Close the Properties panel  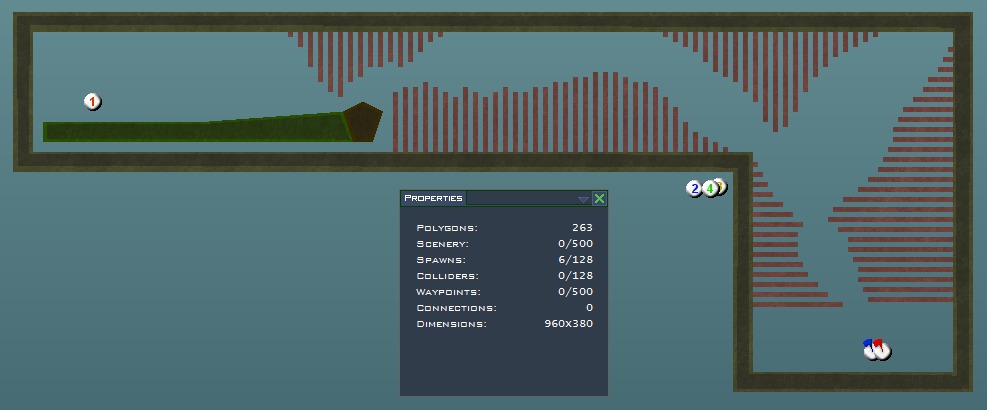pos(599,199)
